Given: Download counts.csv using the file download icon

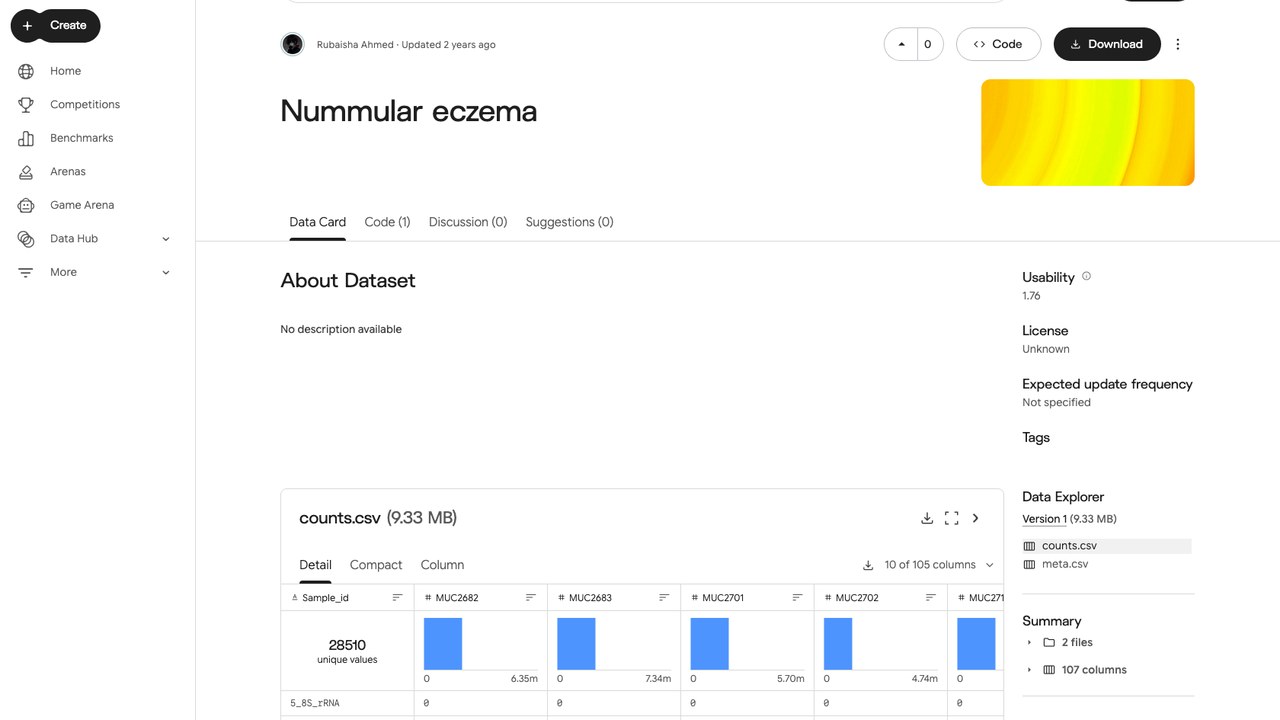Looking at the screenshot, I should [x=927, y=518].
